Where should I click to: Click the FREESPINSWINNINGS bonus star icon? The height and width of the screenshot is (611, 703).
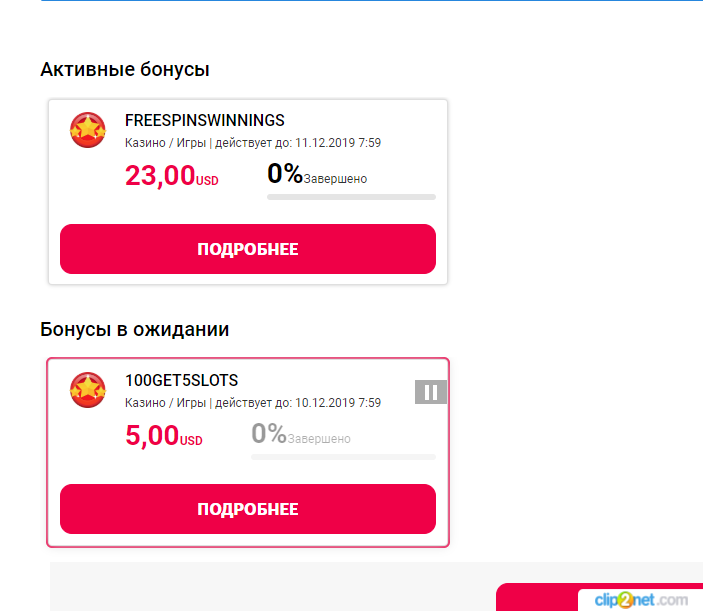[88, 130]
